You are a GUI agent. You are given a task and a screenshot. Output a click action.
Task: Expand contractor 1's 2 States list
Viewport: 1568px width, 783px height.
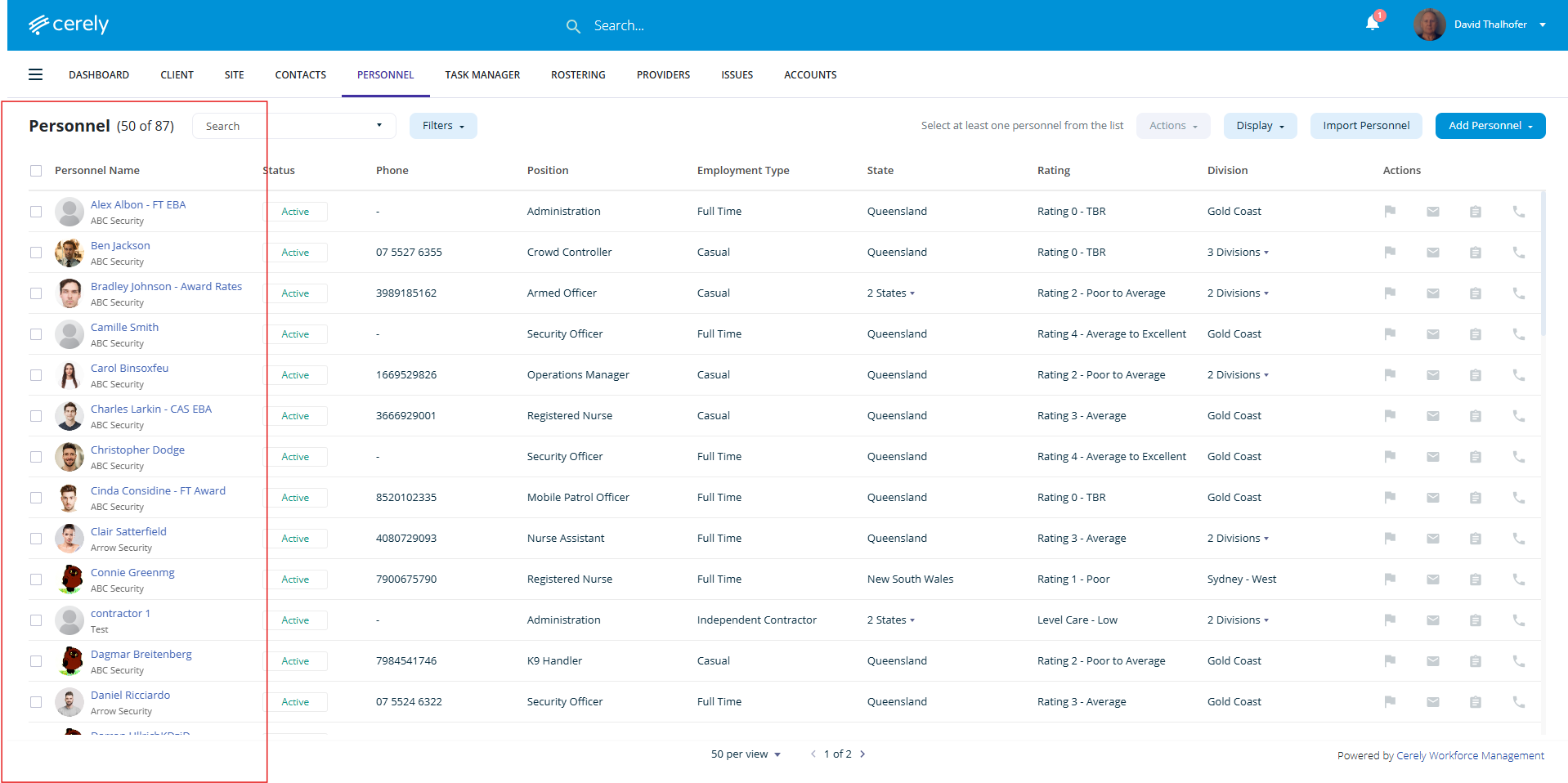coord(891,620)
